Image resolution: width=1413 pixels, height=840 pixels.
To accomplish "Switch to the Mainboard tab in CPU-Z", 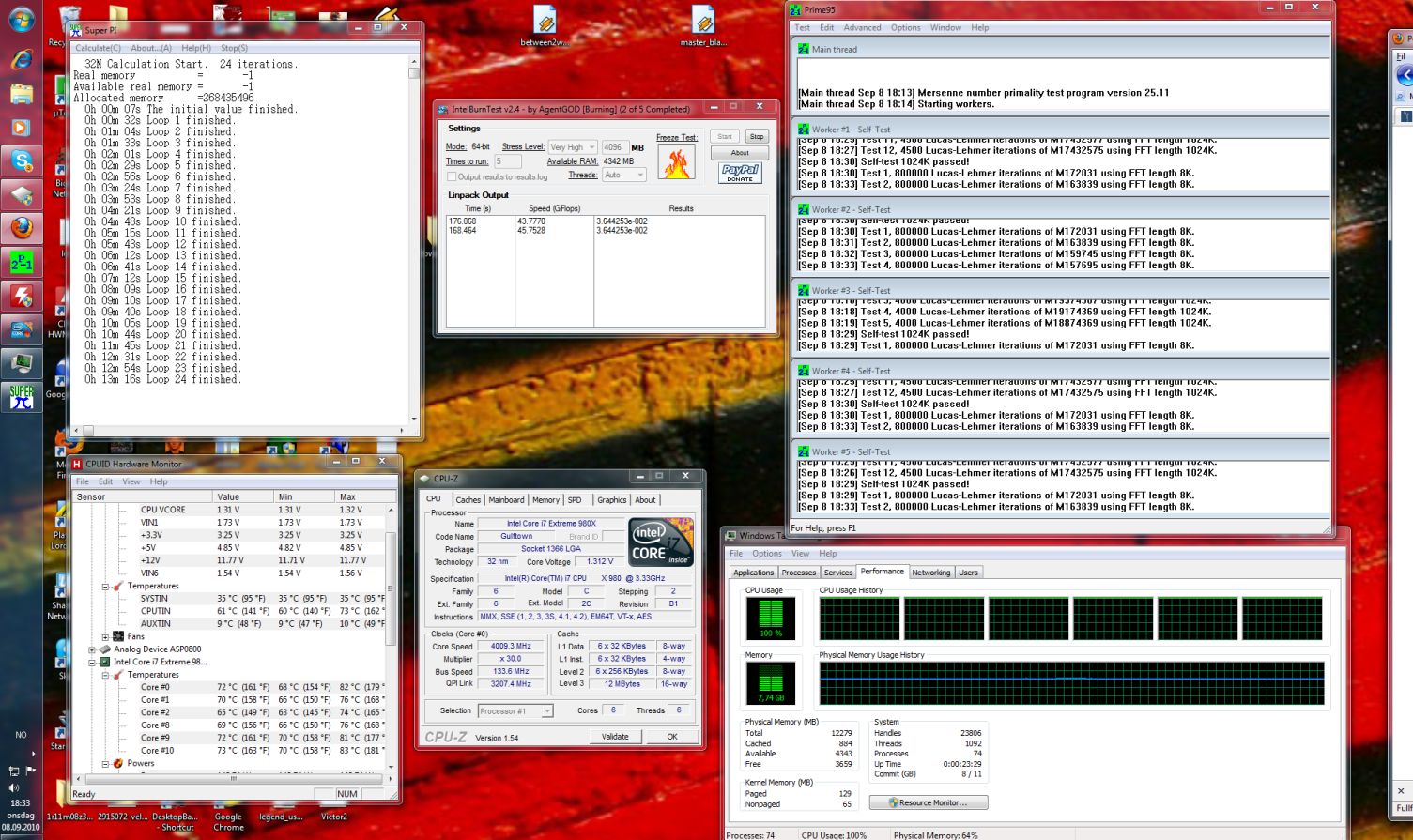I will point(506,500).
